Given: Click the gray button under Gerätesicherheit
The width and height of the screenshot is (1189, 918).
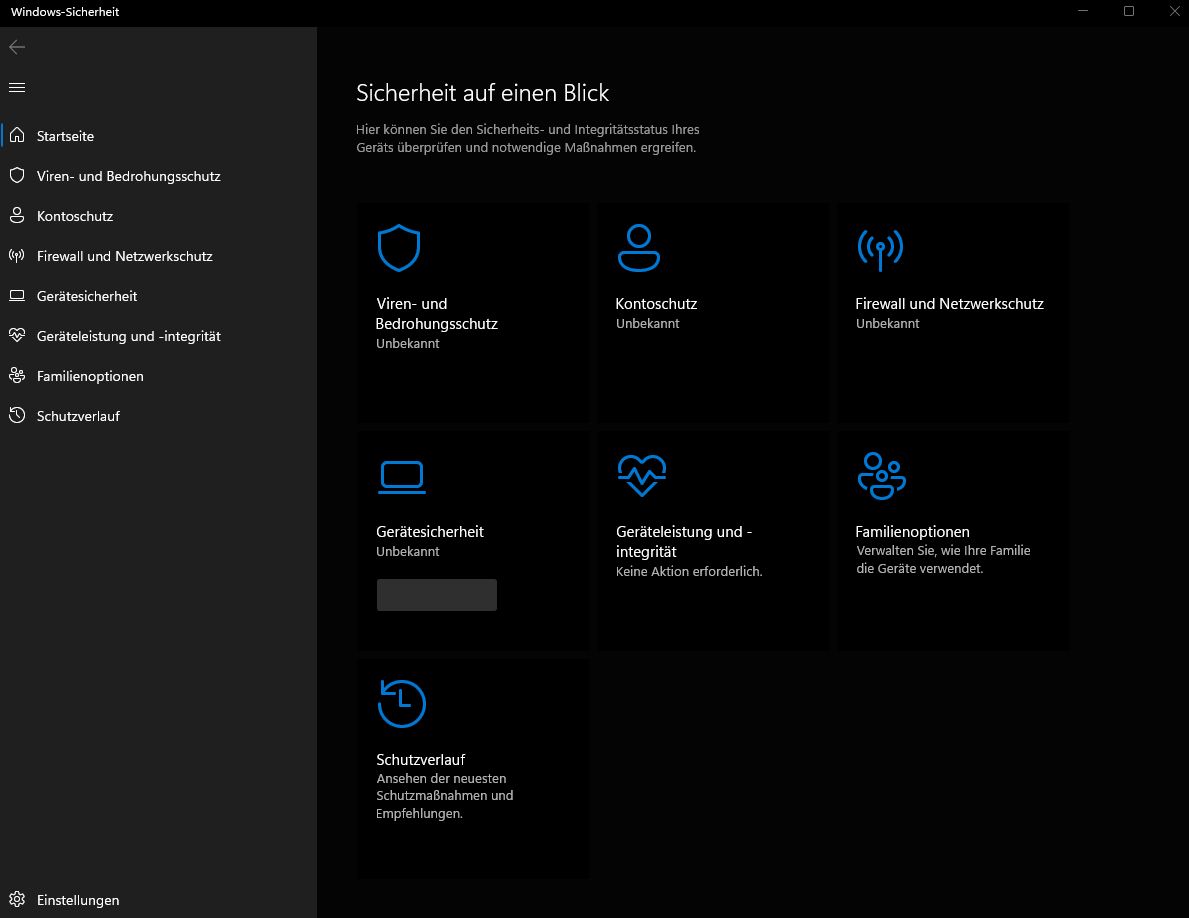Looking at the screenshot, I should pyautogui.click(x=436, y=594).
